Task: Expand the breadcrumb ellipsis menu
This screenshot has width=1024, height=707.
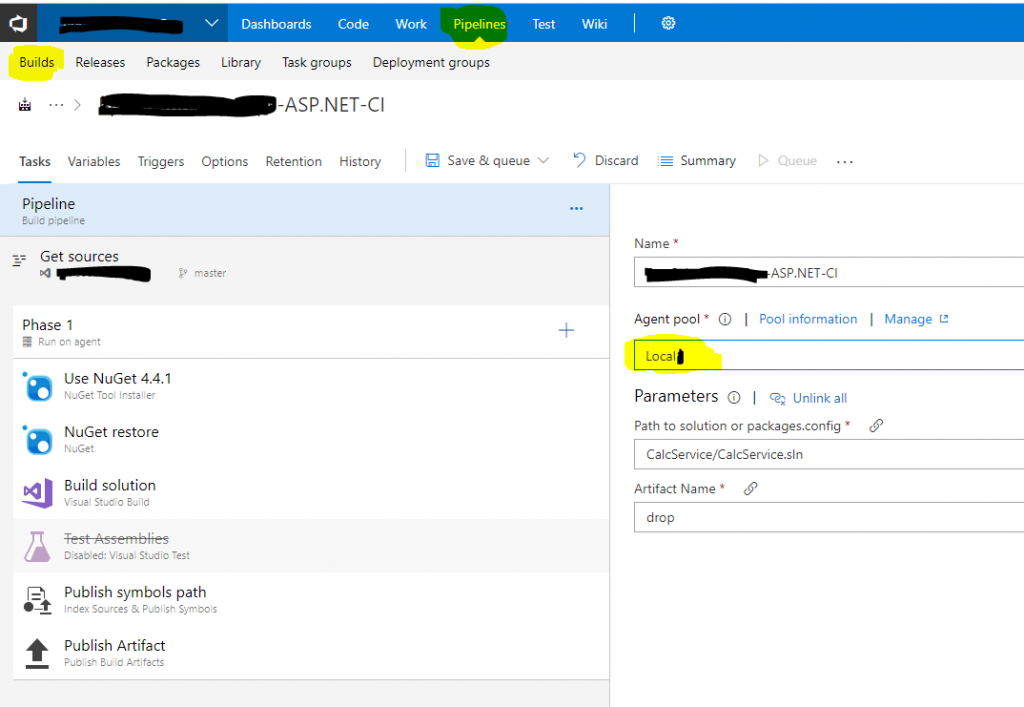Action: 56,103
